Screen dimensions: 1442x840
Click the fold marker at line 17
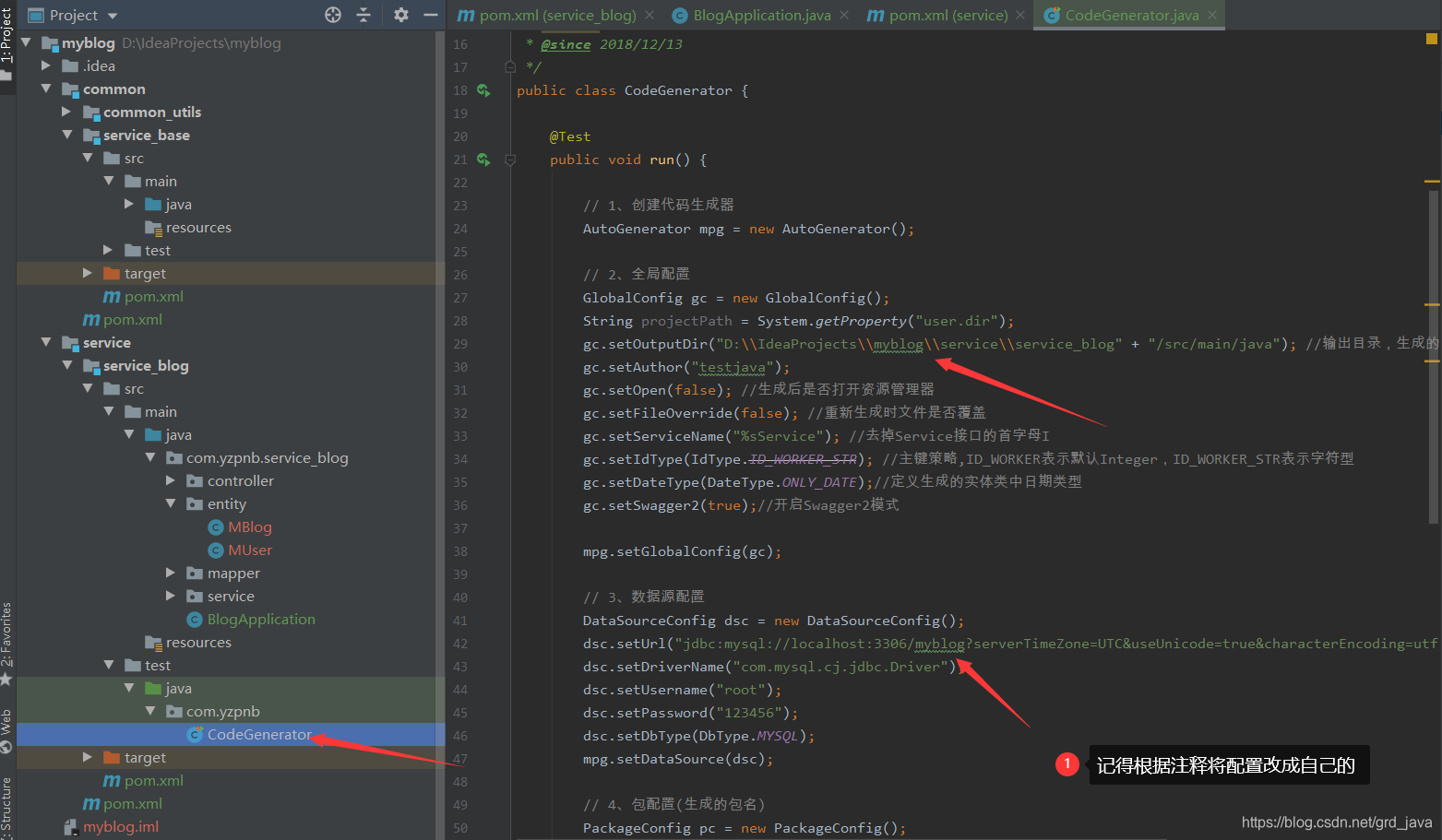click(510, 66)
